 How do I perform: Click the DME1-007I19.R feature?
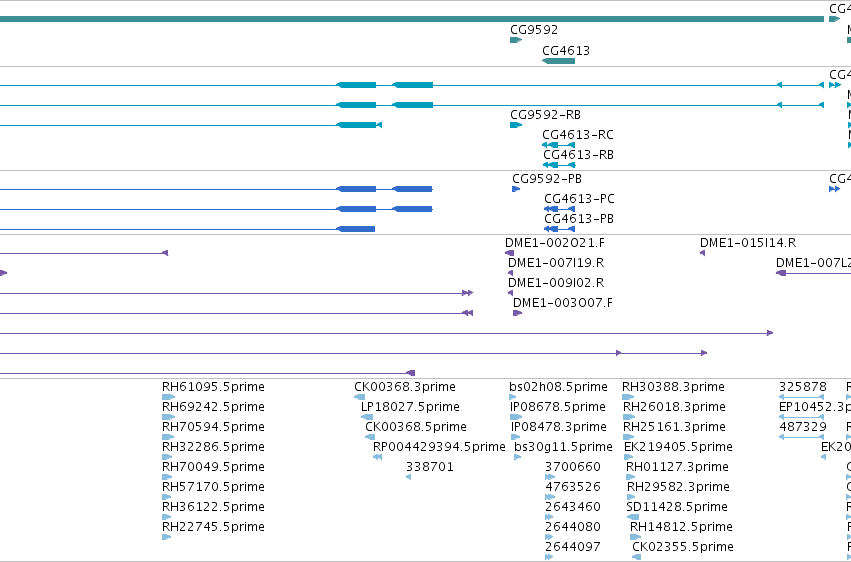[511, 273]
